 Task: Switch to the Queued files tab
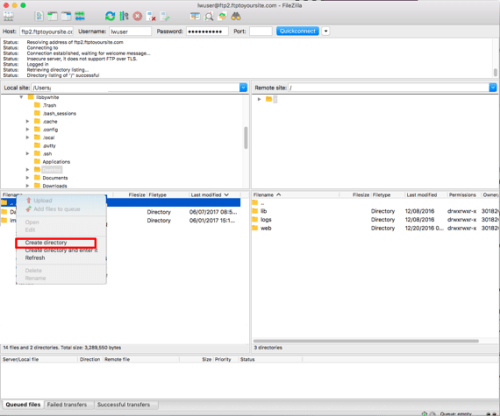(x=23, y=404)
